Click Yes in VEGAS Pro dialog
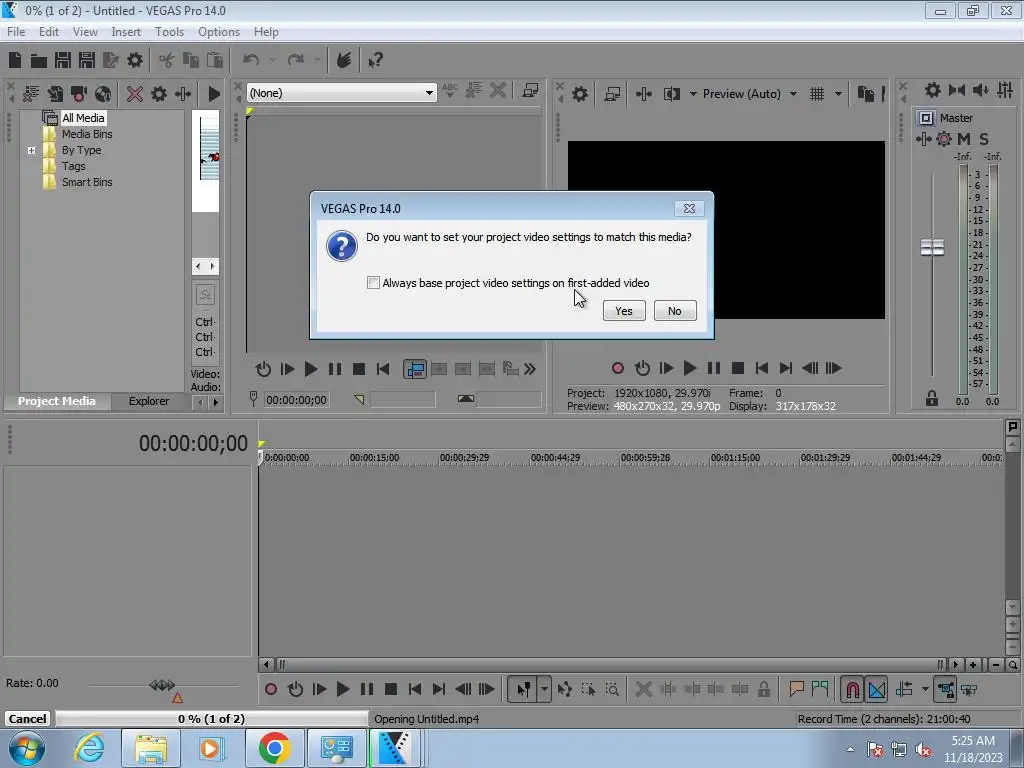Screen dimensions: 1024x768 [624, 311]
